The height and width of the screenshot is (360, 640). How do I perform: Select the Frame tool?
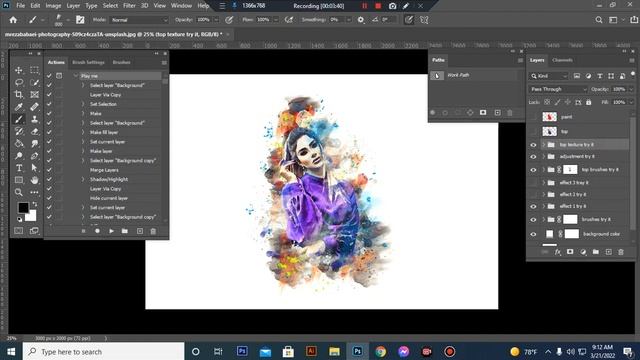(x=34, y=94)
